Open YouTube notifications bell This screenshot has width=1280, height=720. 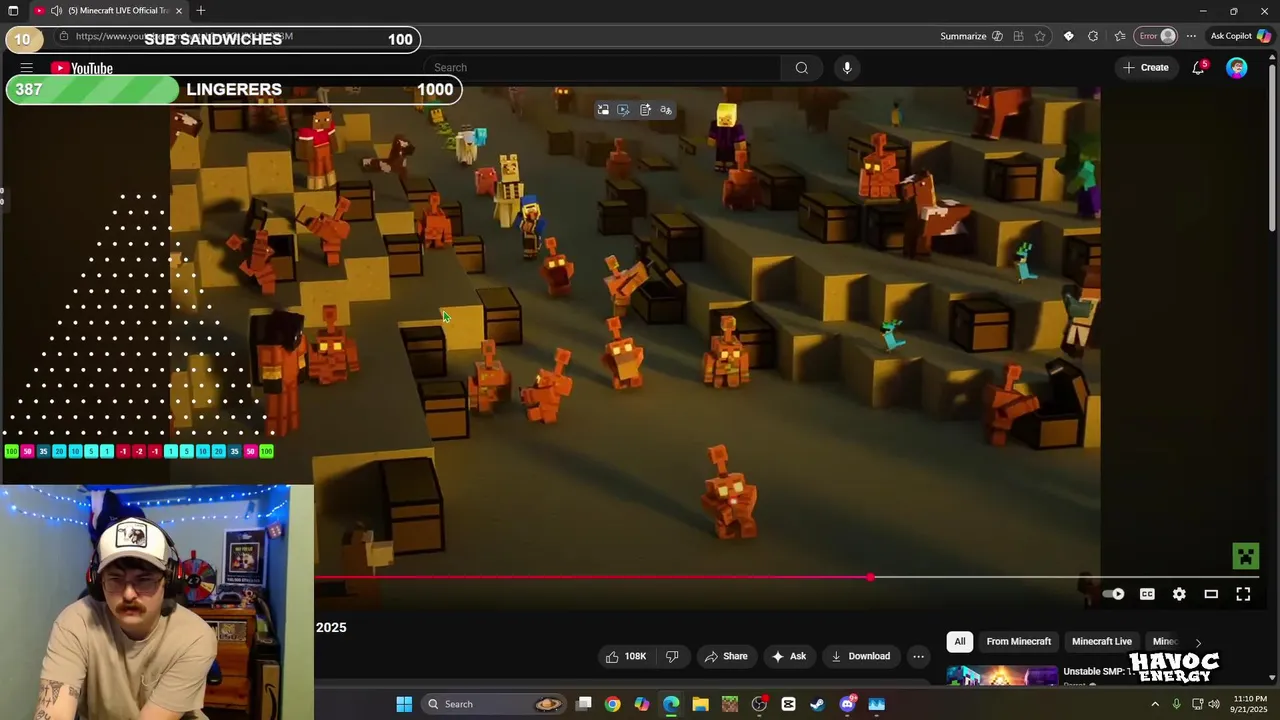pos(1198,68)
